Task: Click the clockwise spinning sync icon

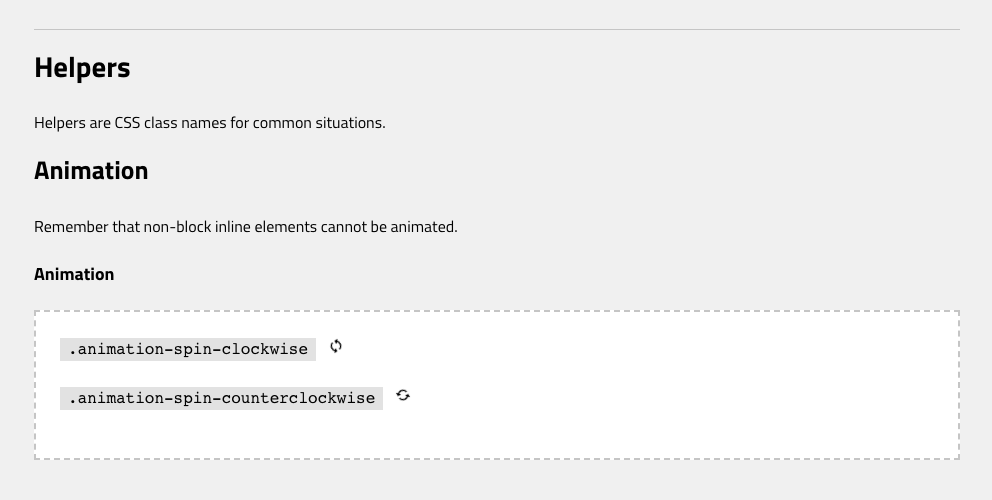Action: [336, 346]
